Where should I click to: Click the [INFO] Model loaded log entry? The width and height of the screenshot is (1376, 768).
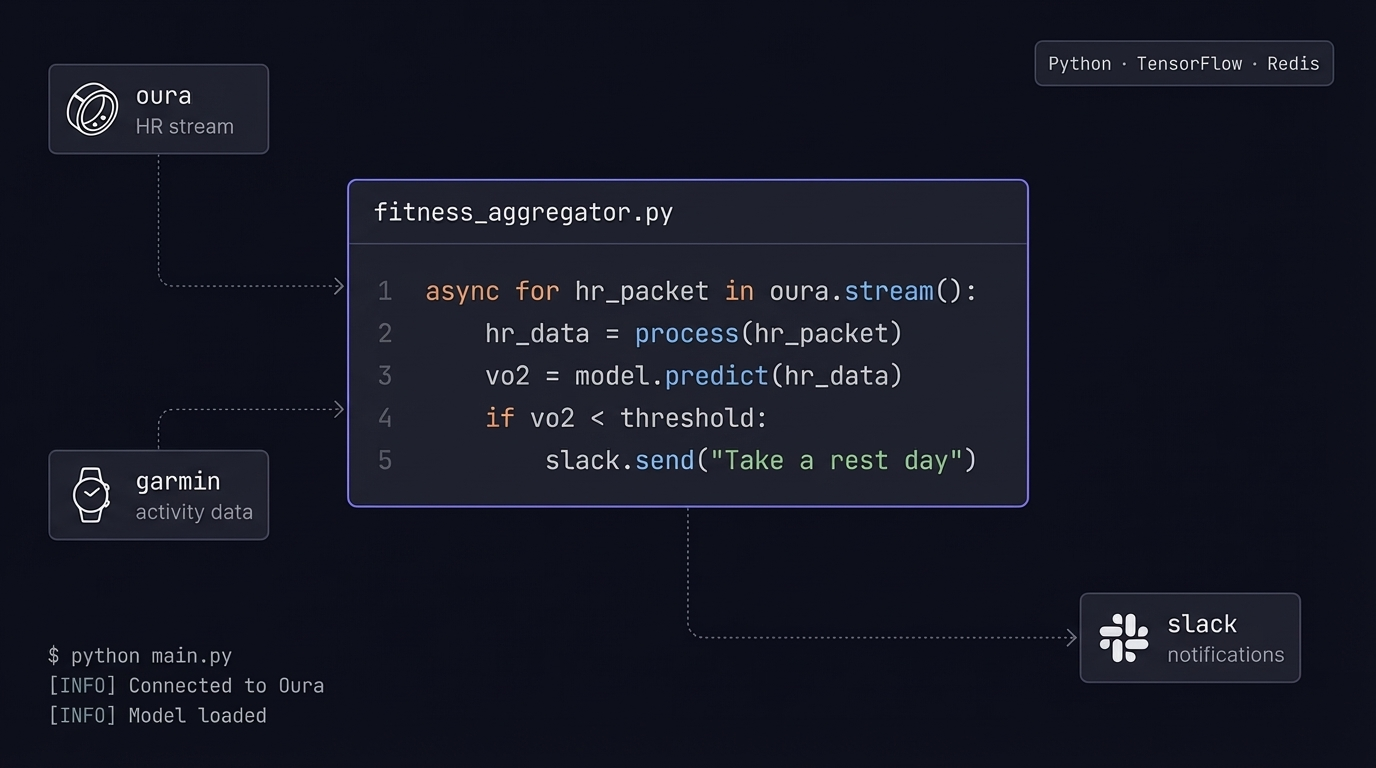(158, 715)
